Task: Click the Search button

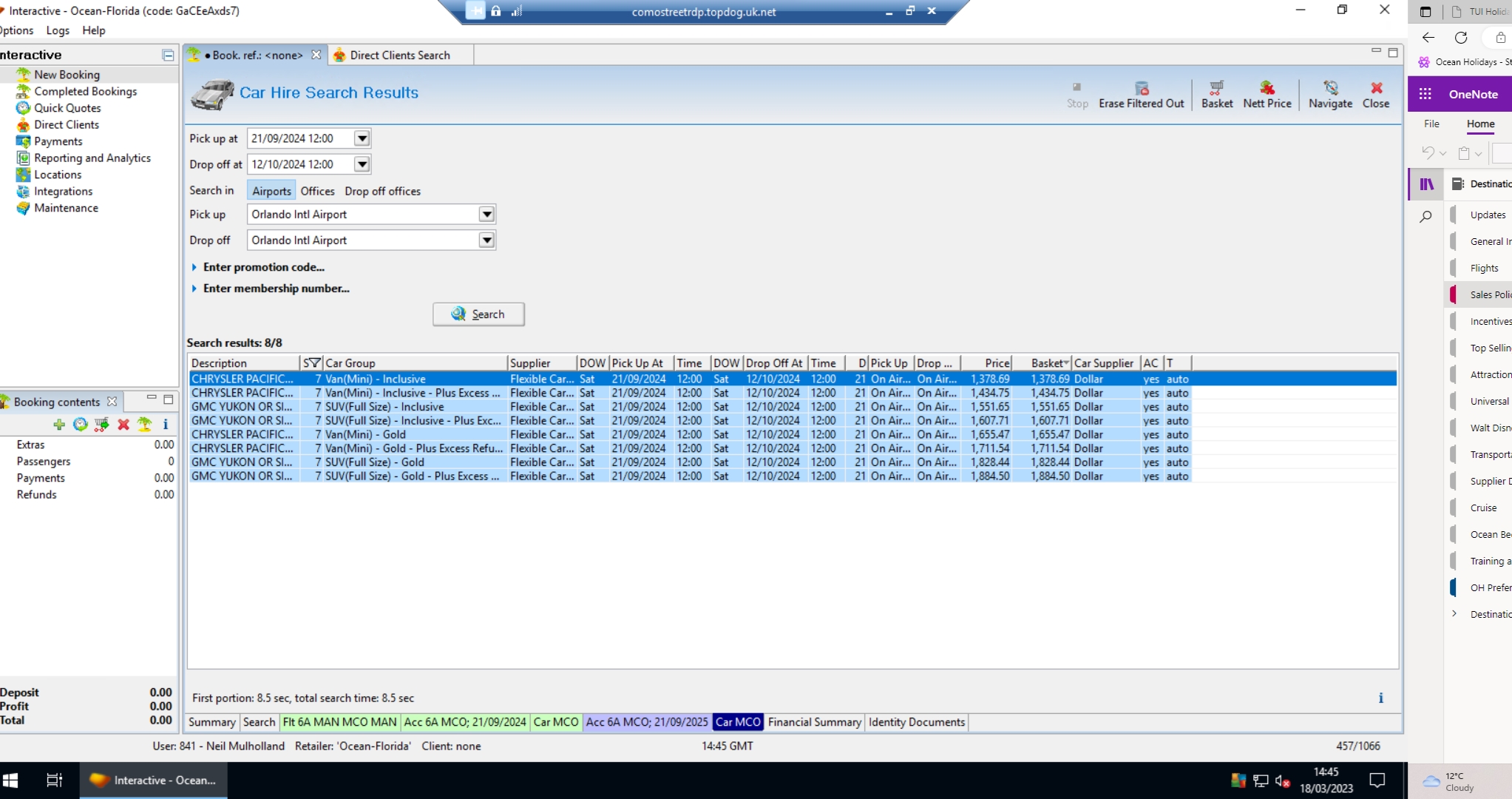Action: (x=478, y=314)
